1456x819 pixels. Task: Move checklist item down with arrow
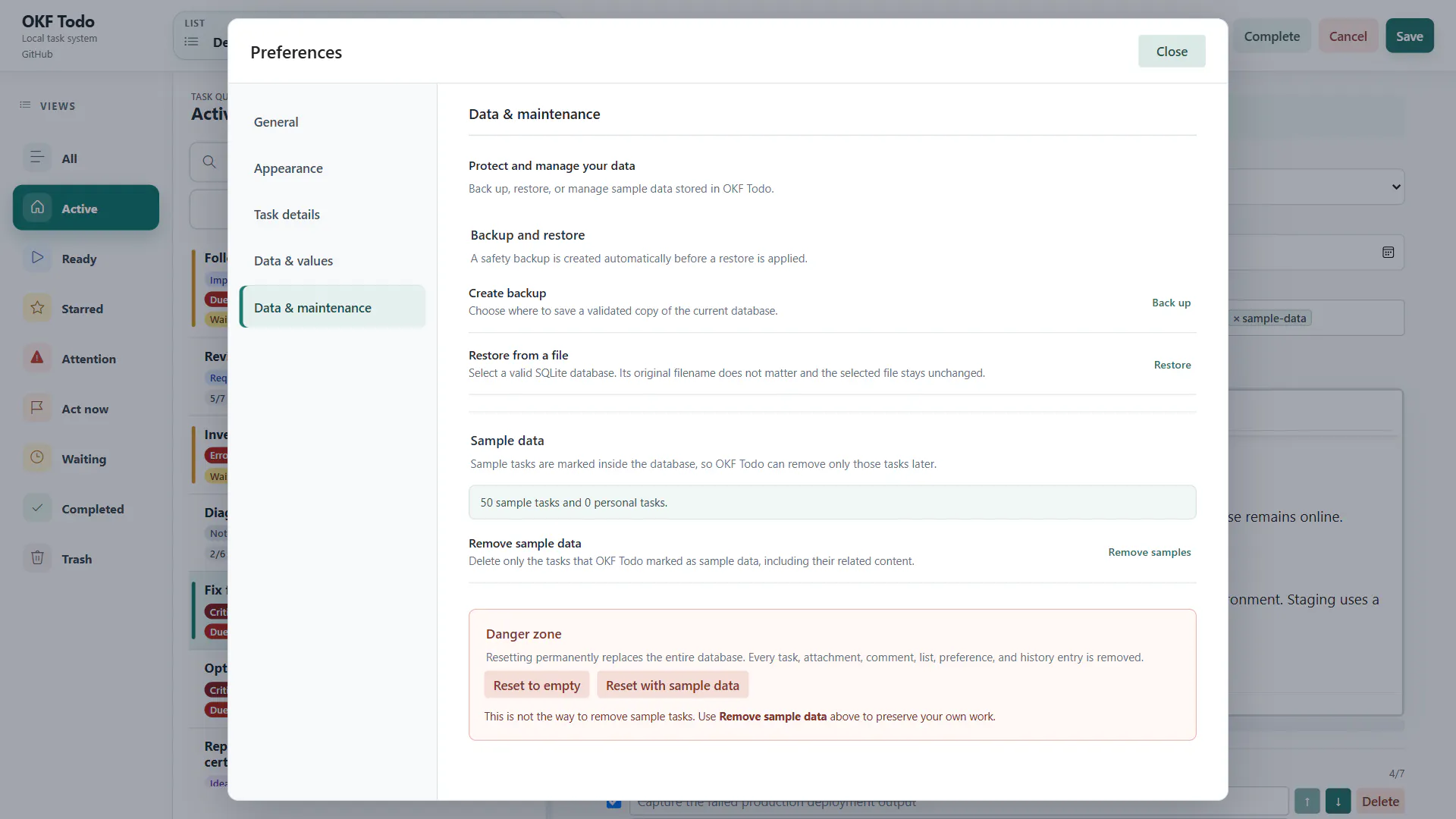click(x=1338, y=802)
